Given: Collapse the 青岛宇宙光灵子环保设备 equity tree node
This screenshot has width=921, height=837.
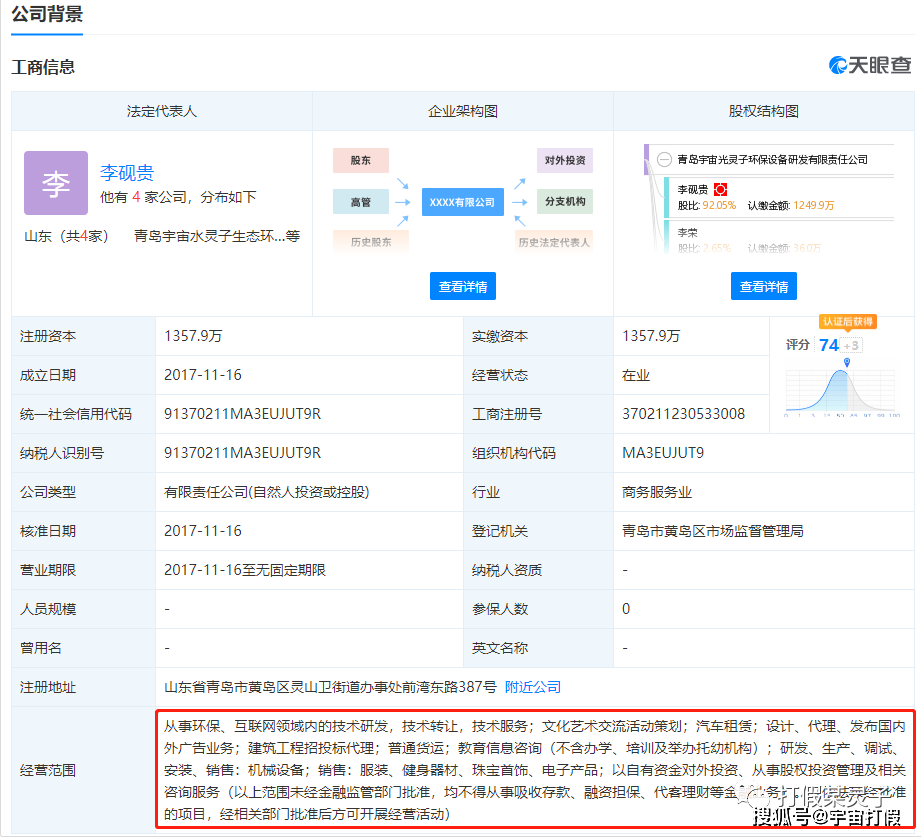Looking at the screenshot, I should (664, 159).
